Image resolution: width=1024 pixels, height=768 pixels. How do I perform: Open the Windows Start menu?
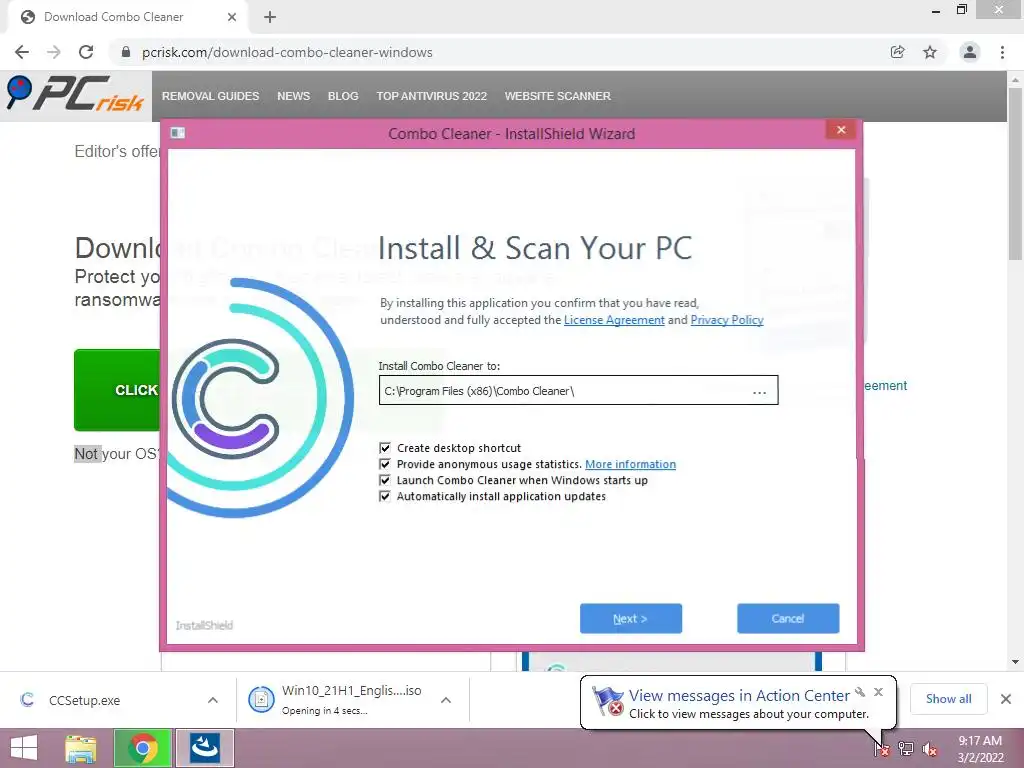24,748
